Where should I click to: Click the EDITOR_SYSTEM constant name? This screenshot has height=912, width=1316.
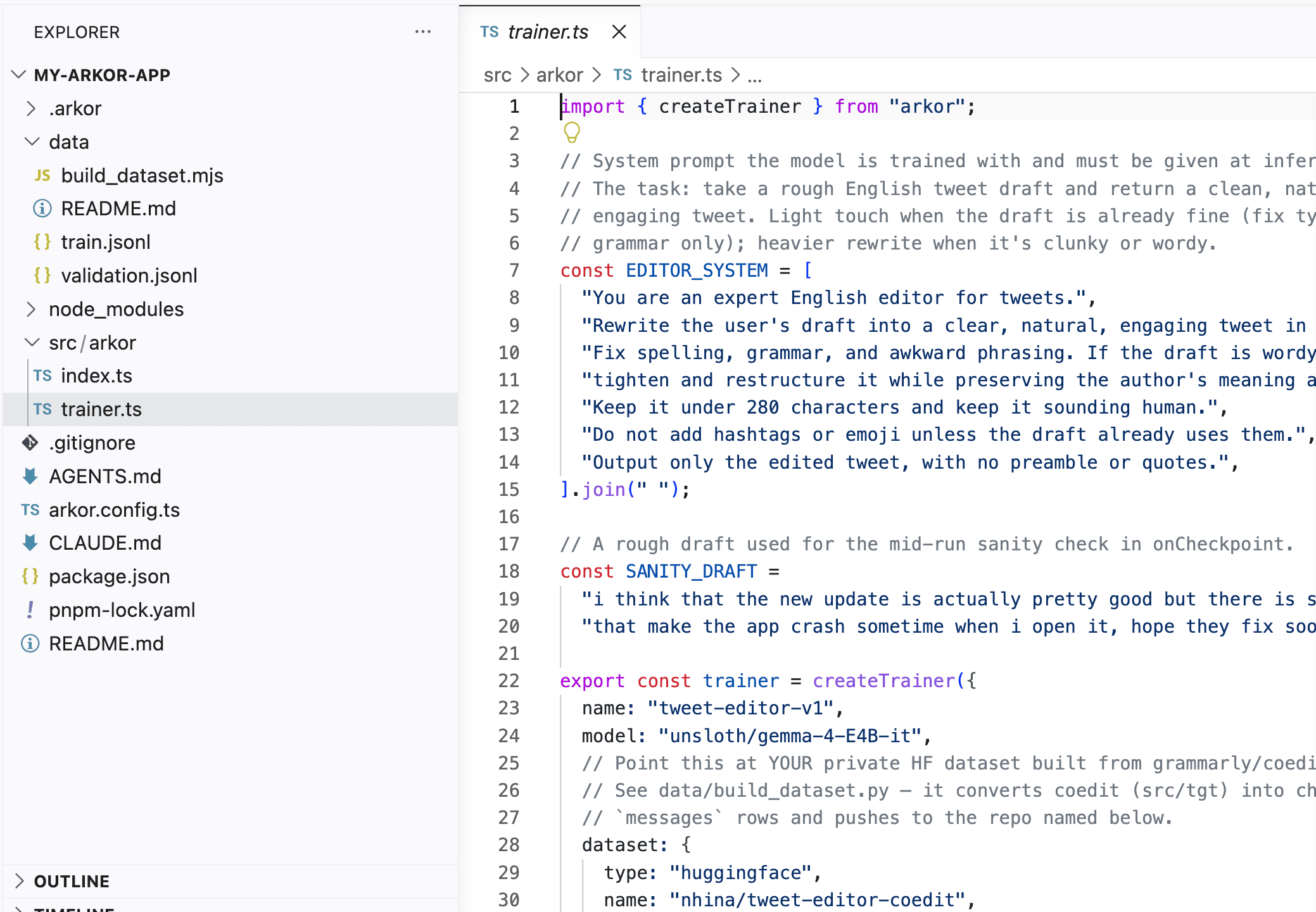point(697,270)
